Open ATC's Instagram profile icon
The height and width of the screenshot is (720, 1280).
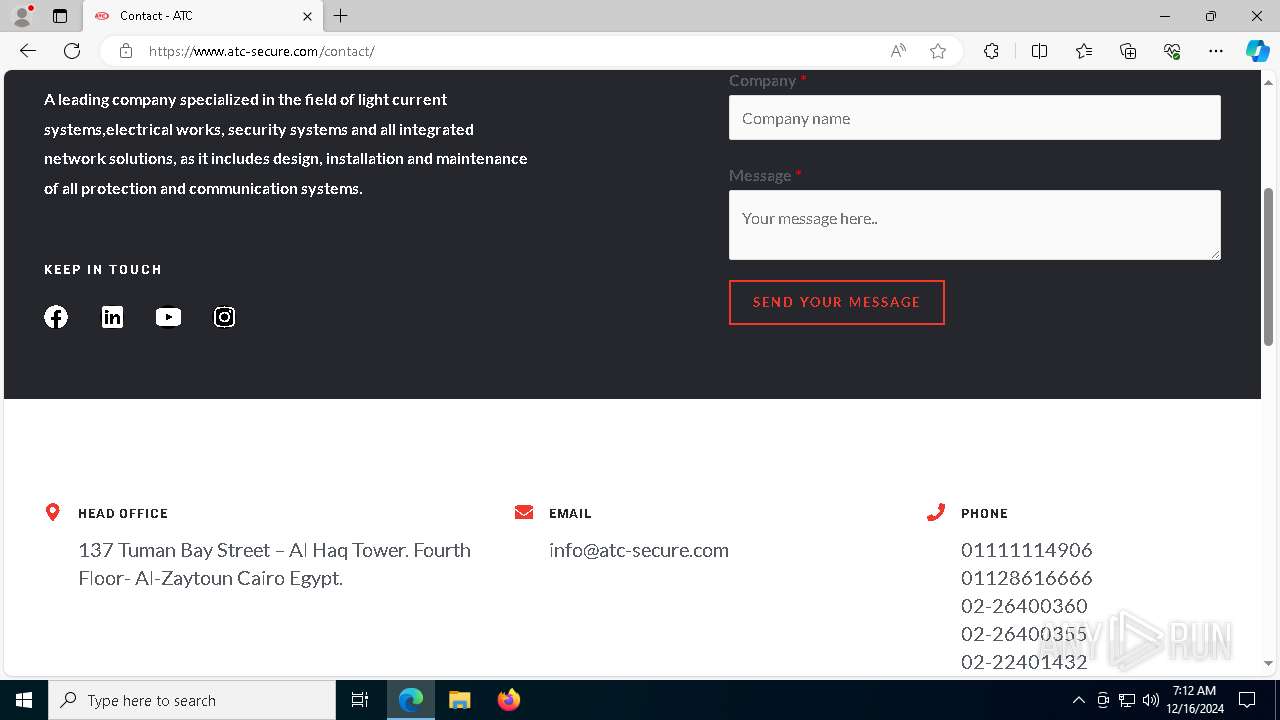[x=224, y=317]
